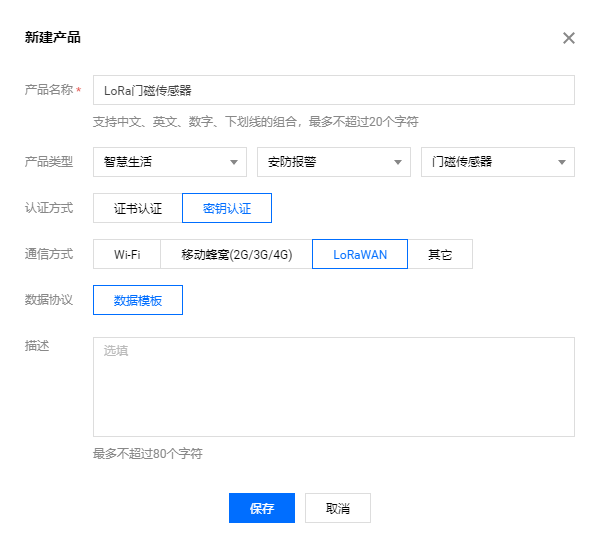Select 数据模板 data protocol option

click(138, 300)
